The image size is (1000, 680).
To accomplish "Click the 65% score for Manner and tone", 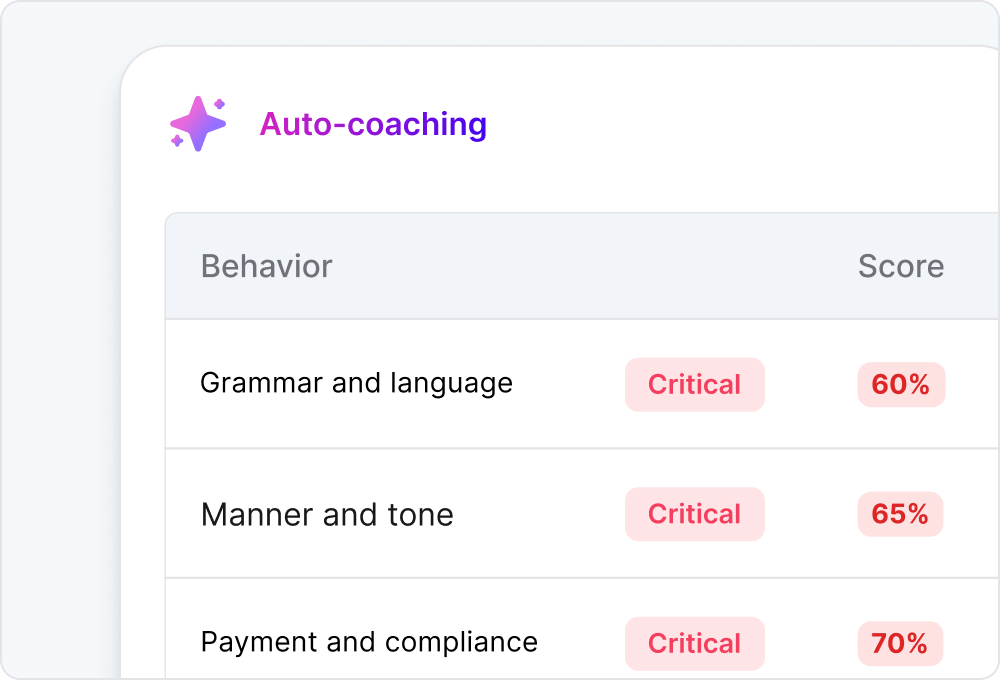I will [900, 514].
